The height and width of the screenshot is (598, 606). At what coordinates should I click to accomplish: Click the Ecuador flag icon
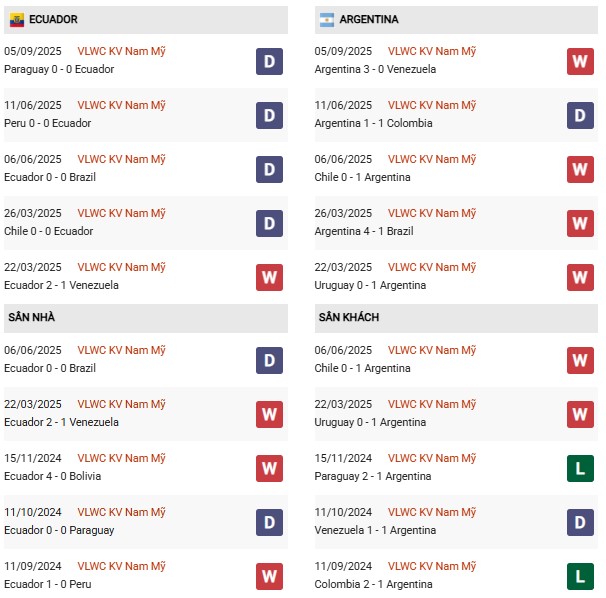point(17,19)
